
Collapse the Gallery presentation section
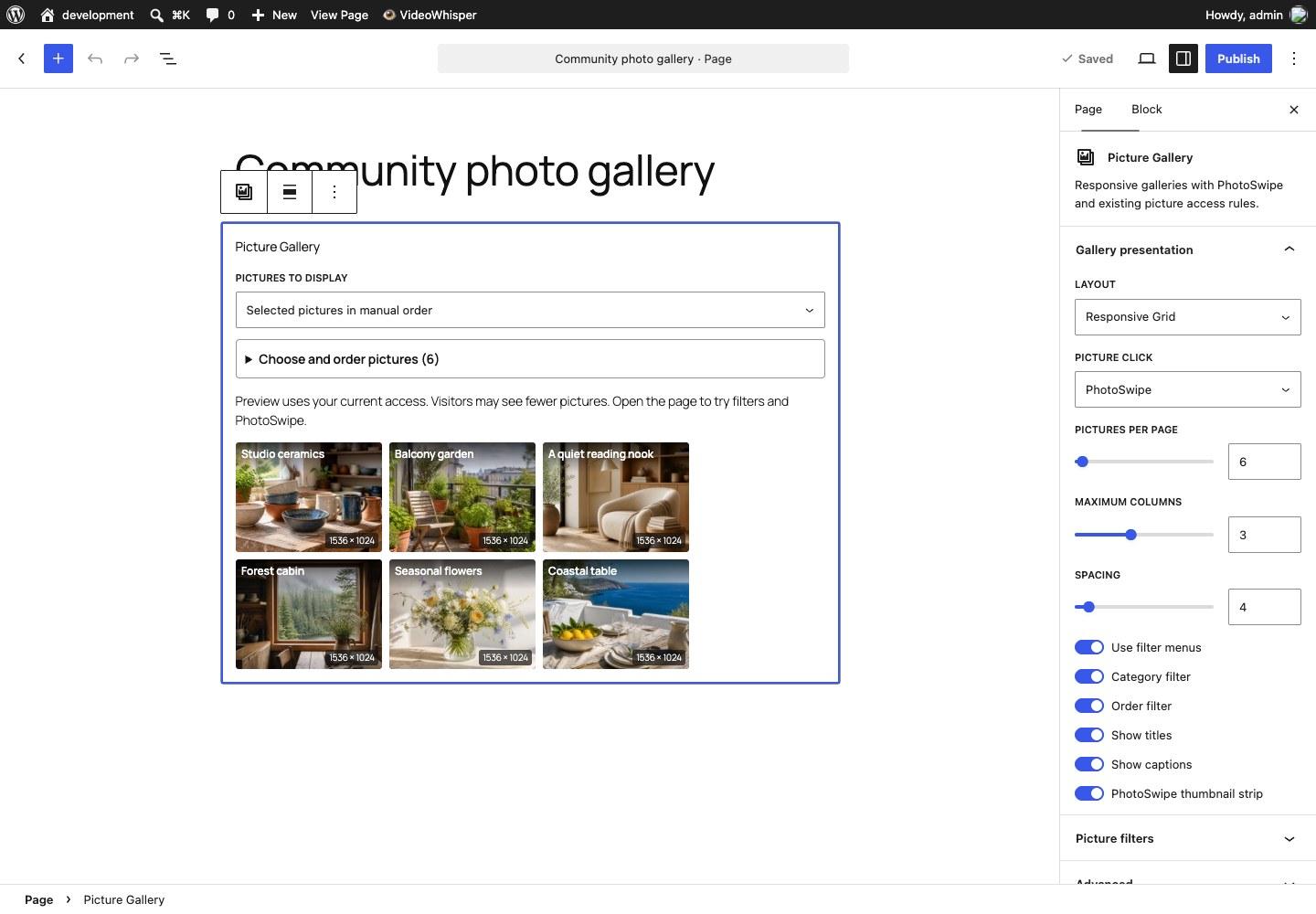pos(1188,250)
